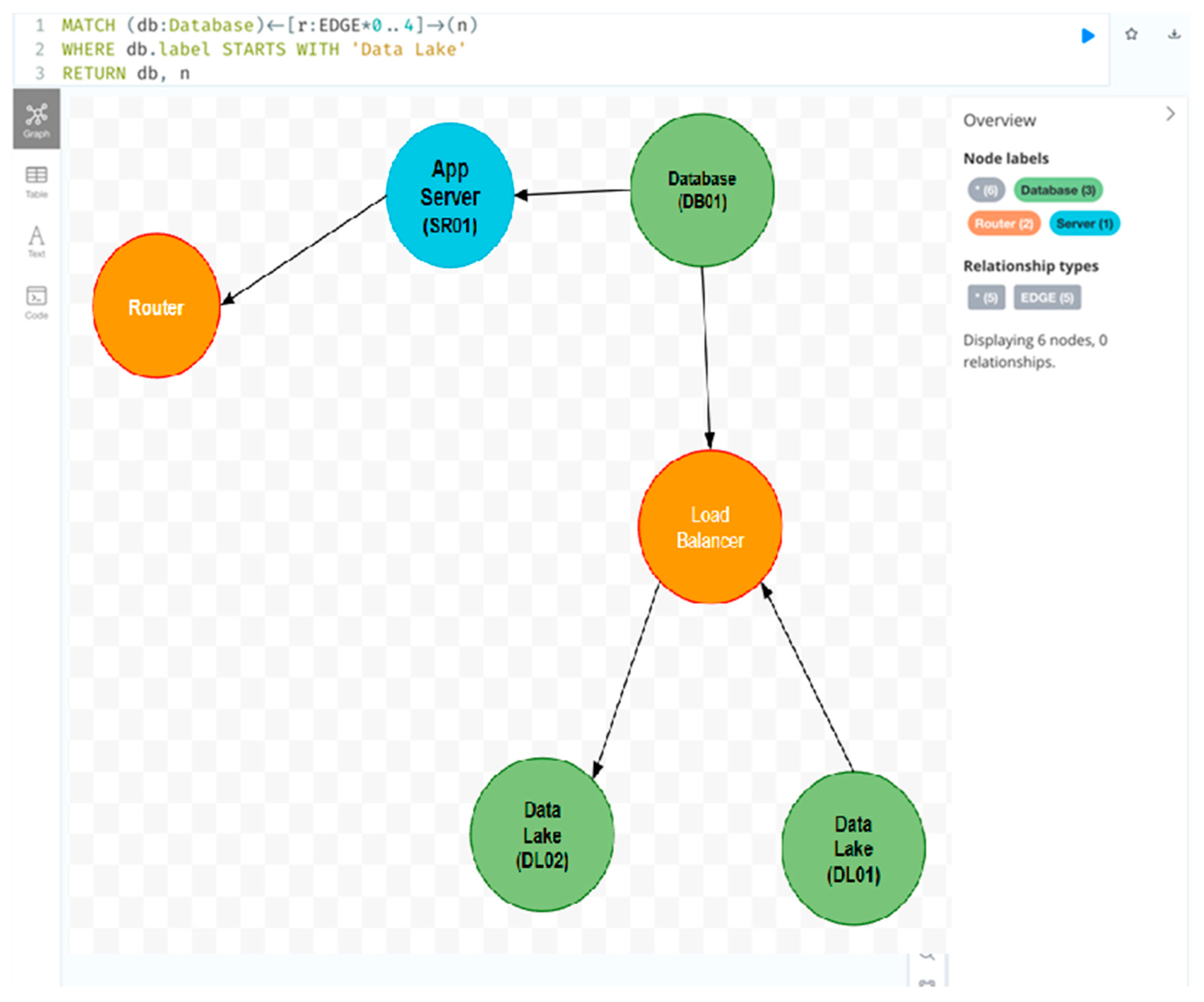Click the Database (DB01) node
This screenshot has width=1204, height=1002.
tap(702, 190)
